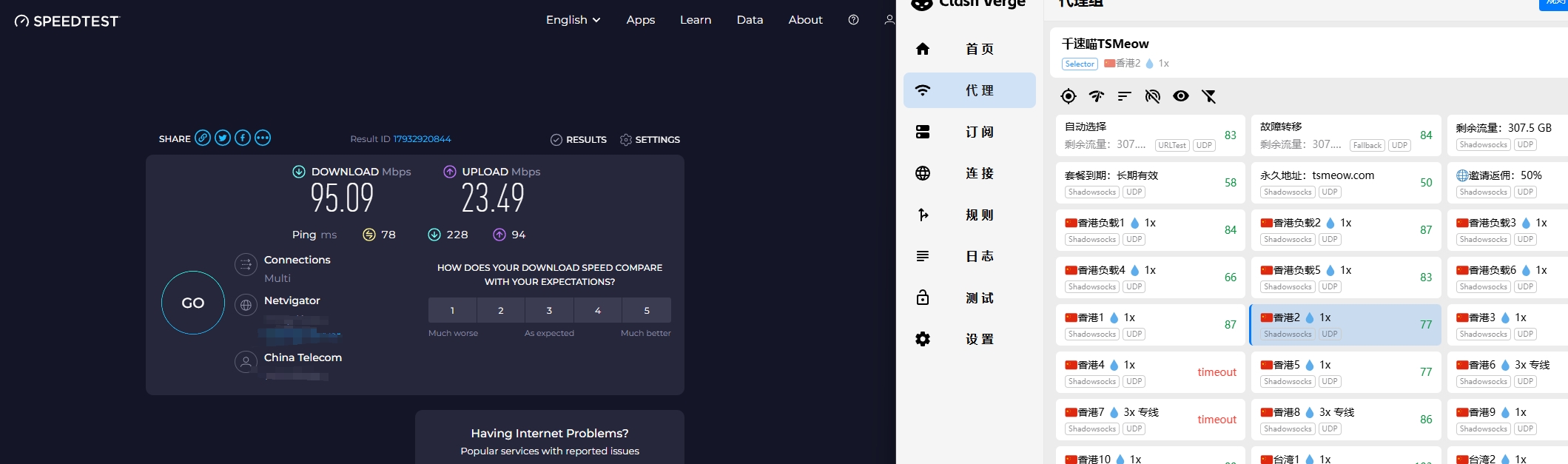Click the download arrow icon beside DOWNLOAD

(299, 172)
